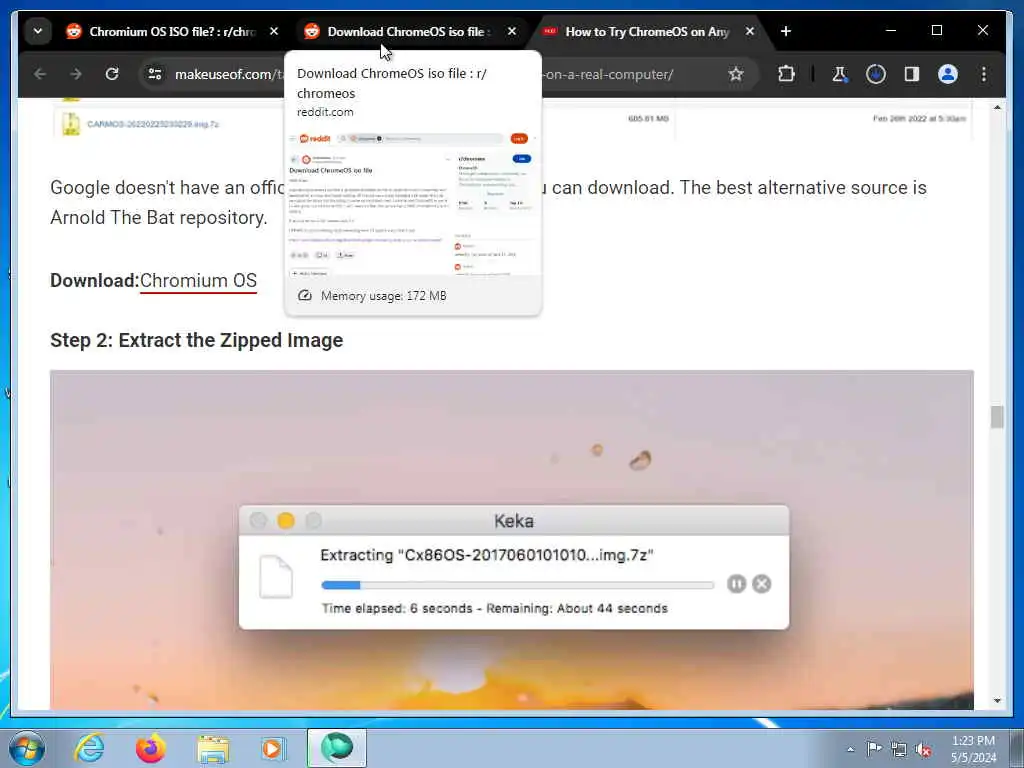The height and width of the screenshot is (768, 1024).
Task: Click the yellow minimize dot in Keka image
Action: [x=285, y=520]
